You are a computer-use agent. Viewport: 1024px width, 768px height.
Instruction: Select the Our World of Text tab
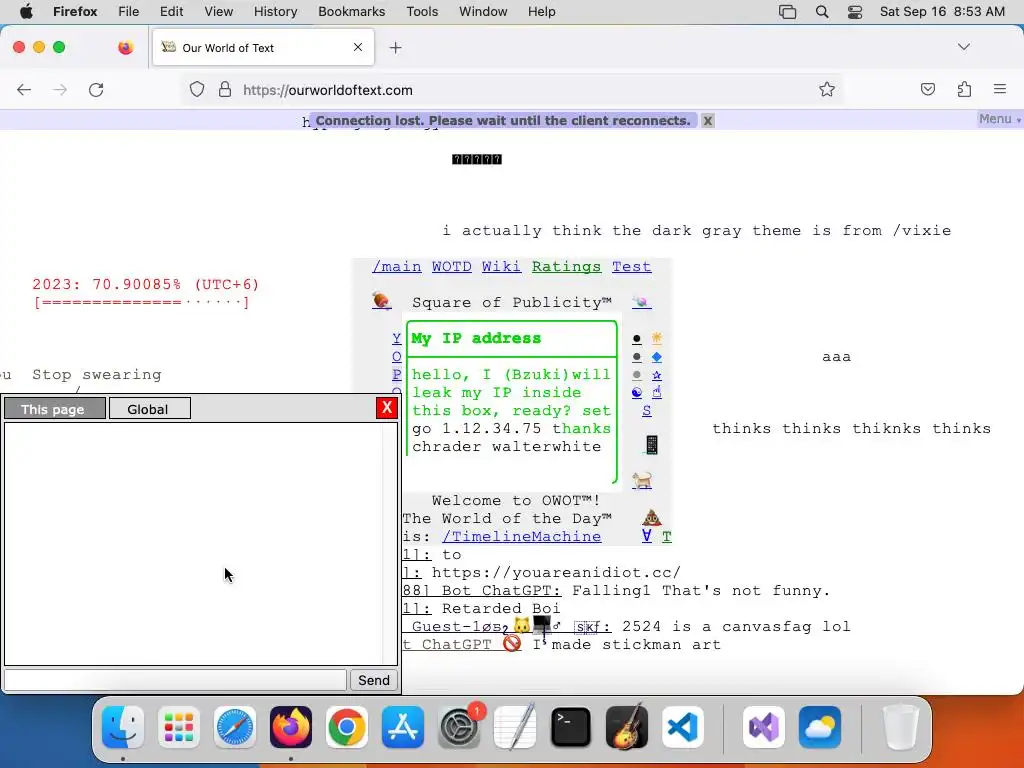tap(263, 48)
